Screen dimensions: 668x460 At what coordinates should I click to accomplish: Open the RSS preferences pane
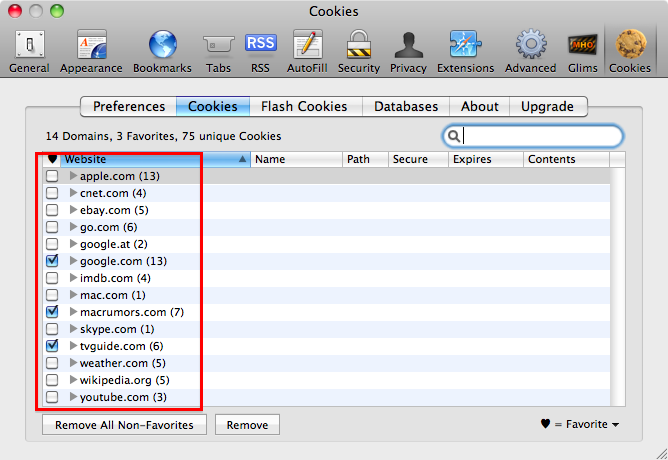260,52
